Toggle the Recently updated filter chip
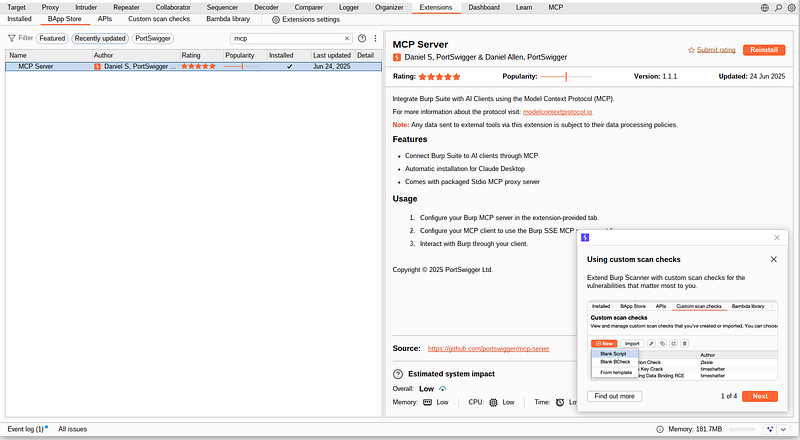This screenshot has width=800, height=440. pyautogui.click(x=100, y=38)
